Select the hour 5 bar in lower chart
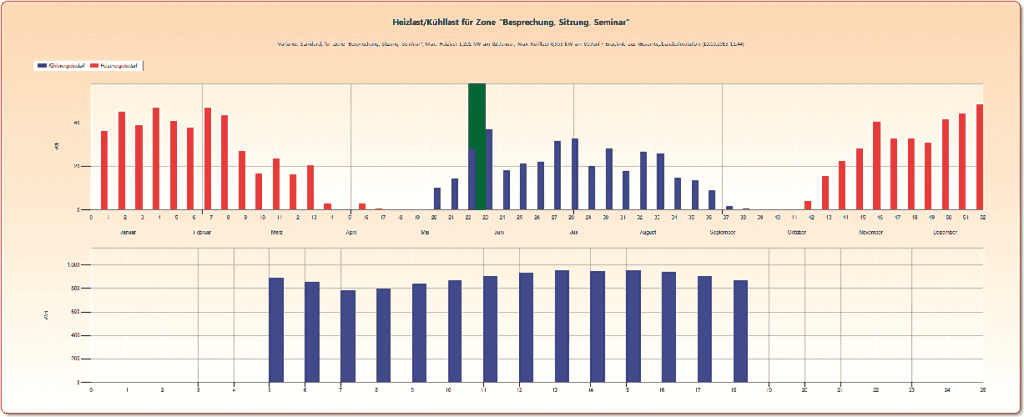This screenshot has height=417, width=1024. [277, 330]
